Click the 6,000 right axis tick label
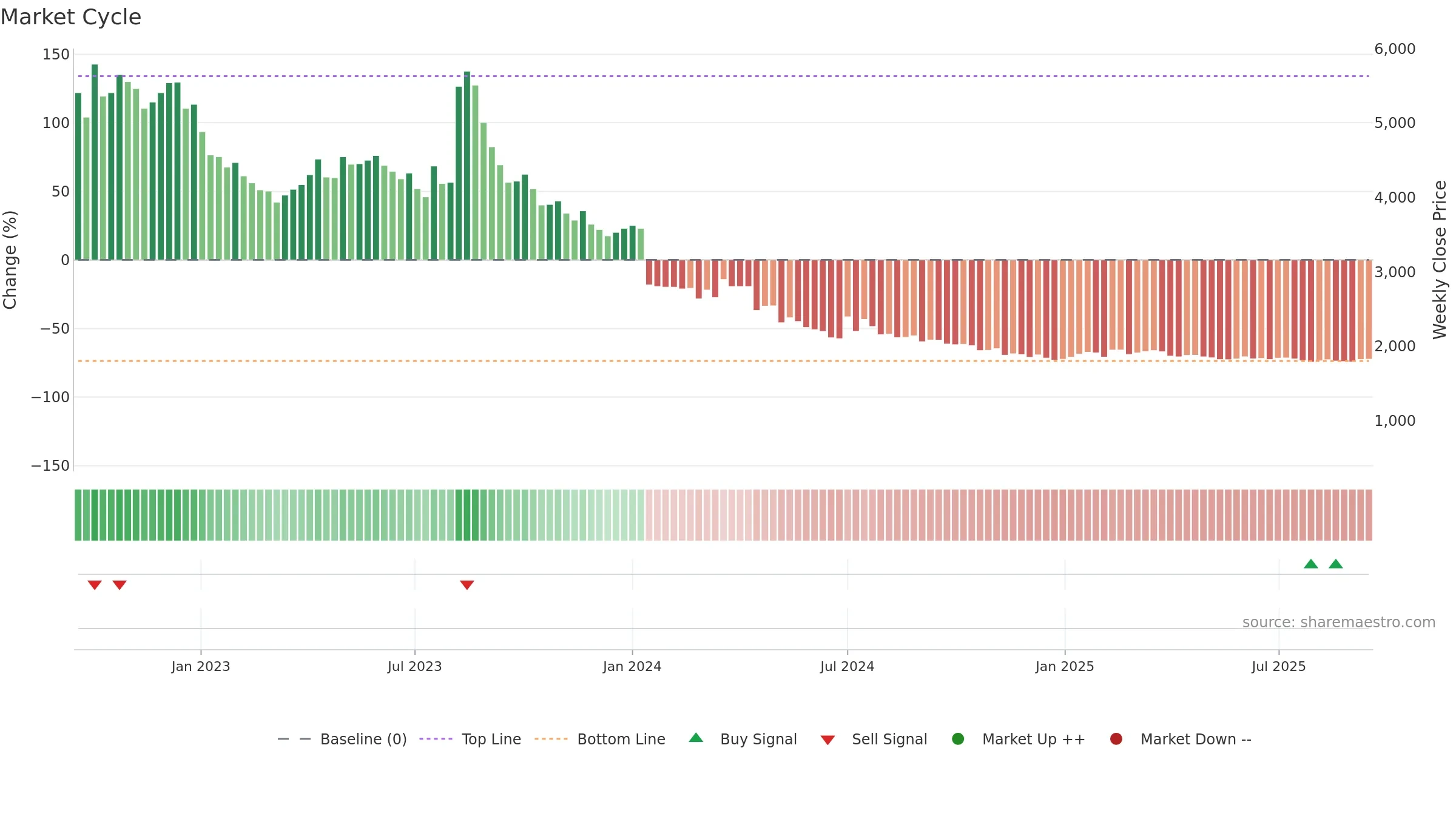 [x=1395, y=49]
